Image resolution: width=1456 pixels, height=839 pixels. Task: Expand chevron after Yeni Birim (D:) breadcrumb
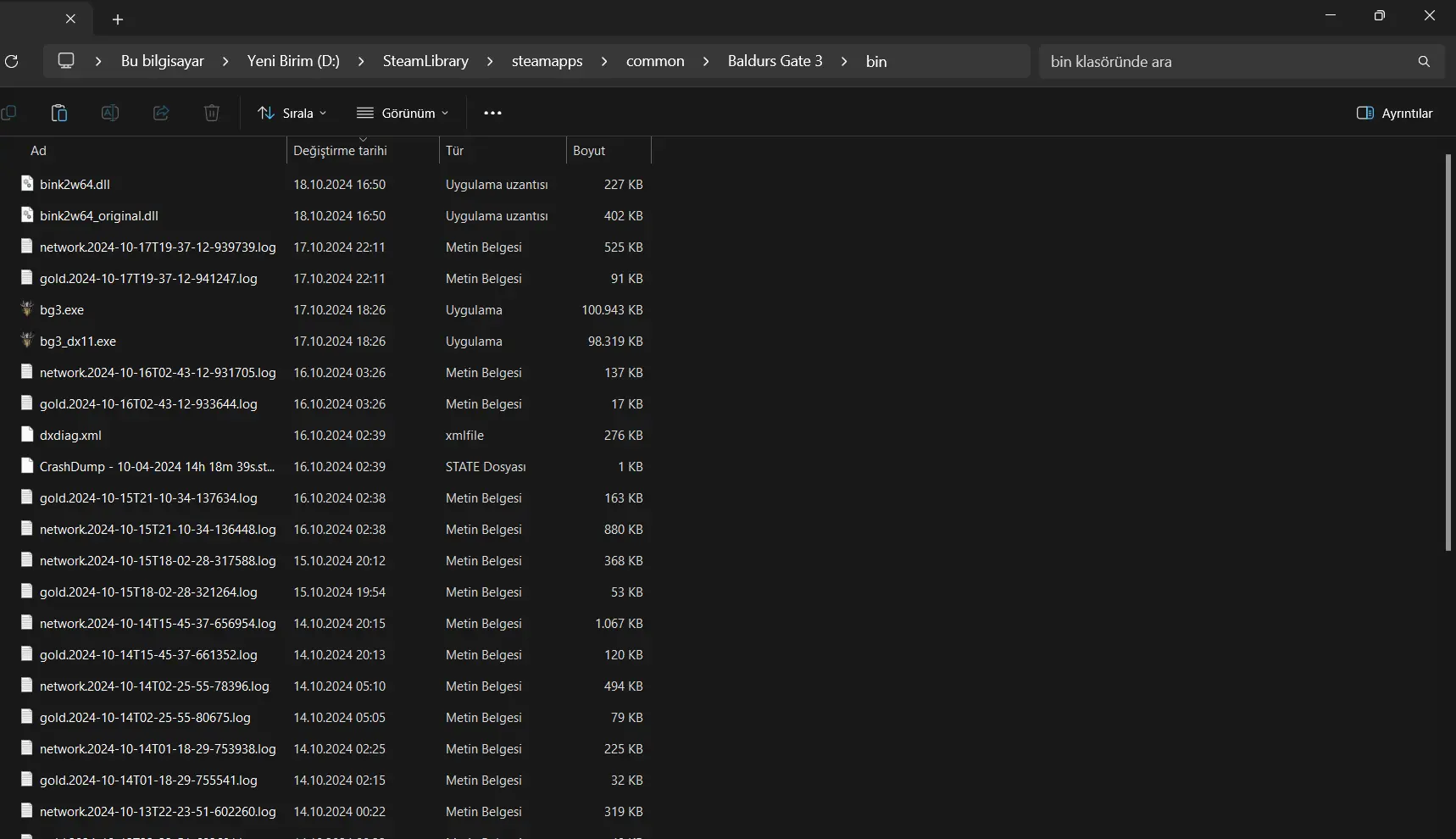[362, 61]
